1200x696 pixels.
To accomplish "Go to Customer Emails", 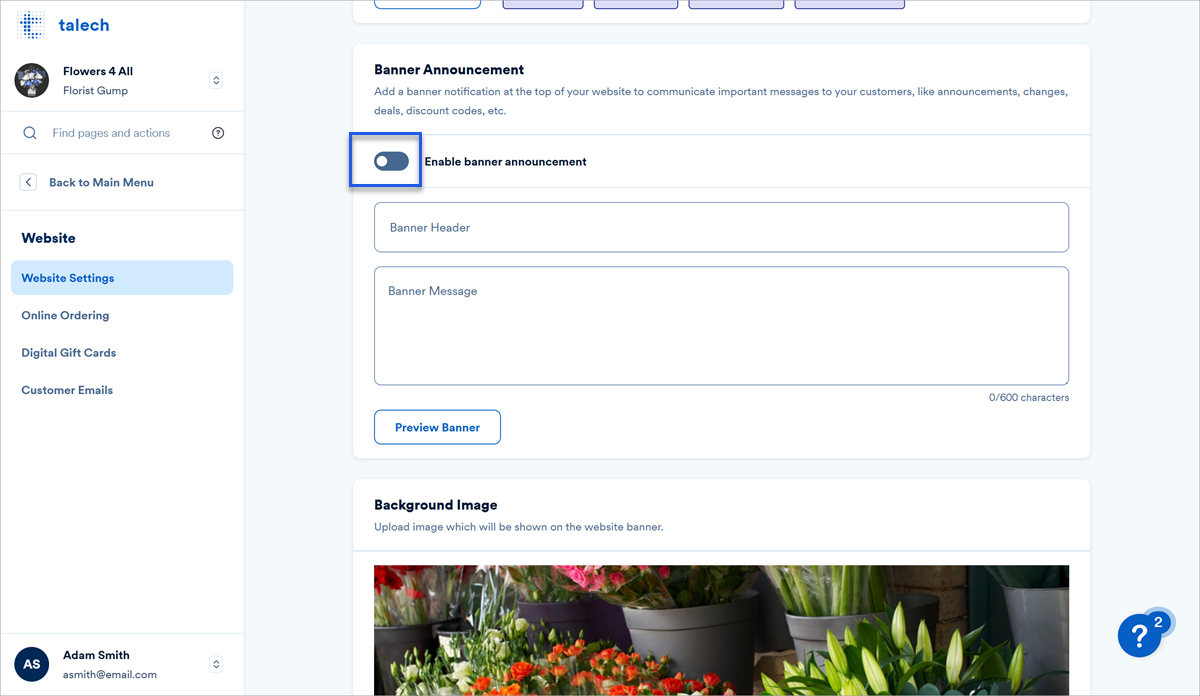I will coord(67,389).
